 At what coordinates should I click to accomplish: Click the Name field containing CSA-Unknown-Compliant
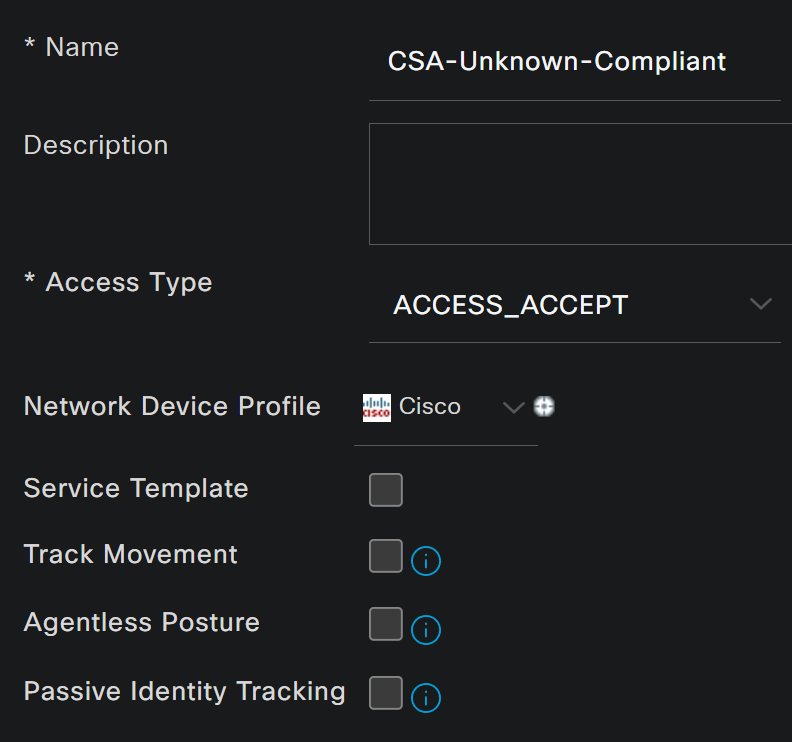575,62
